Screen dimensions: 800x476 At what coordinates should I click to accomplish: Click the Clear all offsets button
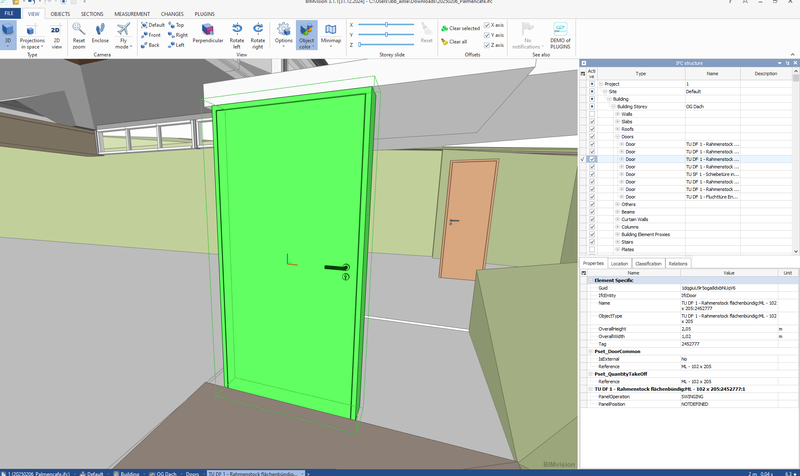point(457,42)
